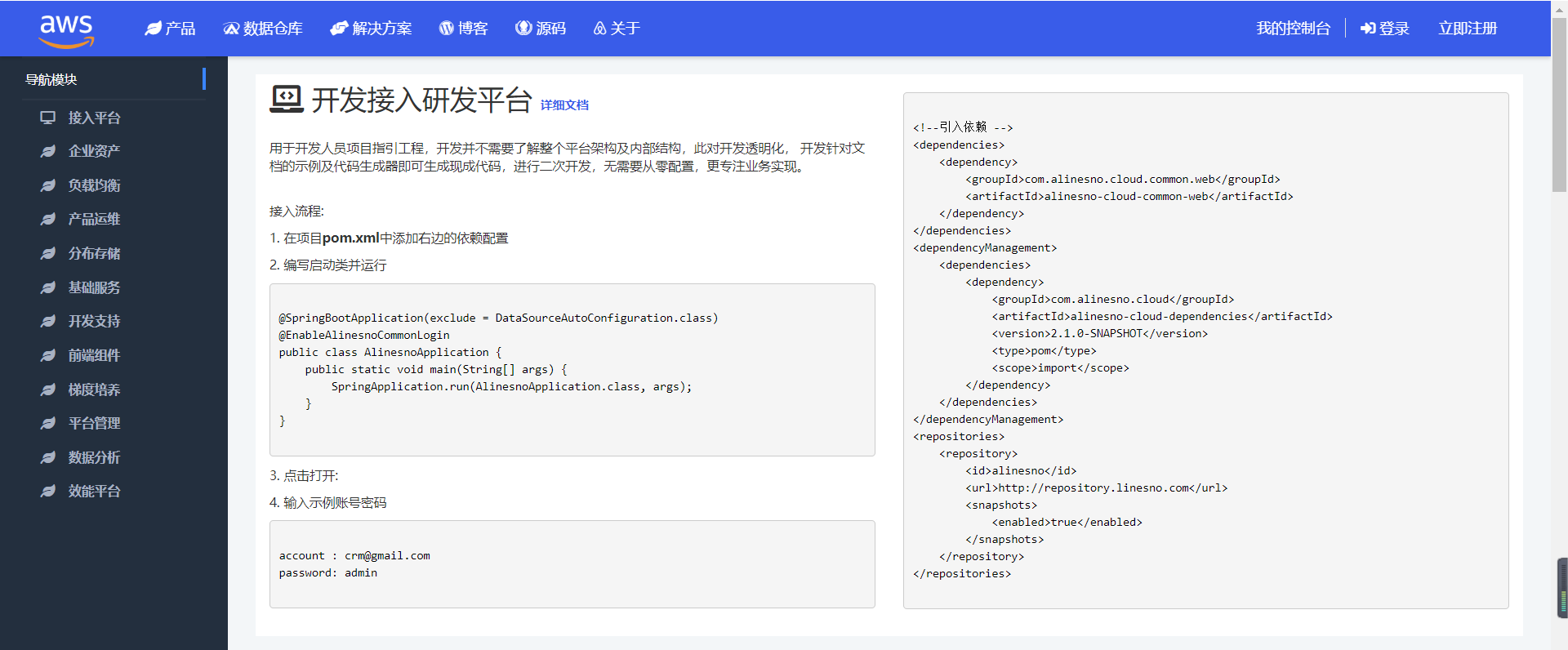The image size is (1568, 650).
Task: Click the leaf icon beside 产品
Action: coord(153,29)
